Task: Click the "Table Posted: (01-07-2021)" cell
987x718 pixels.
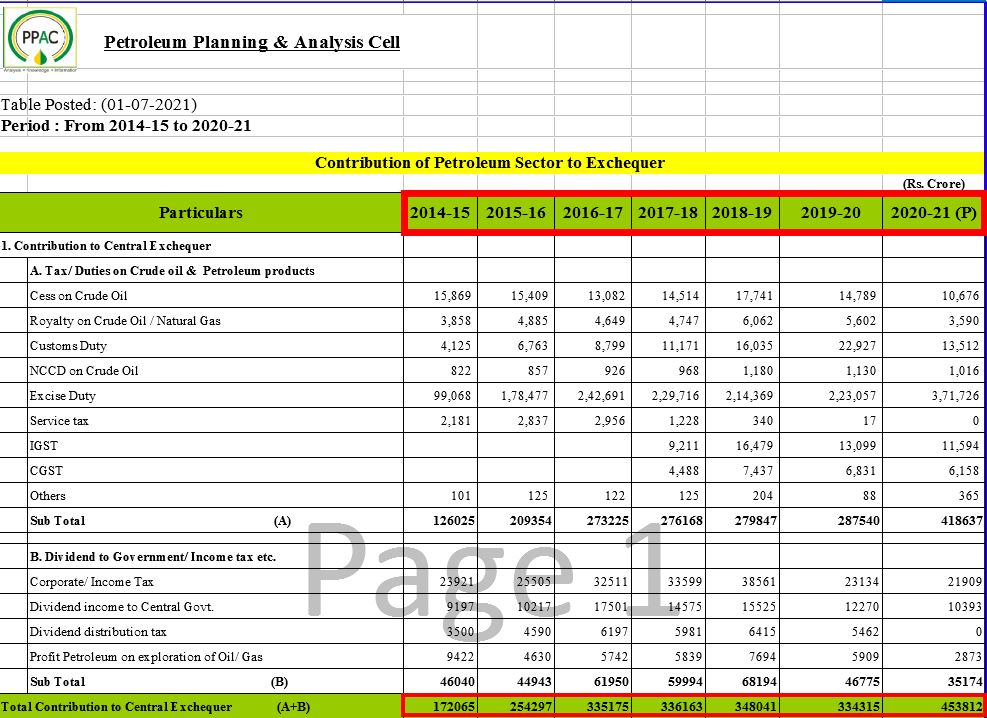Action: 99,104
